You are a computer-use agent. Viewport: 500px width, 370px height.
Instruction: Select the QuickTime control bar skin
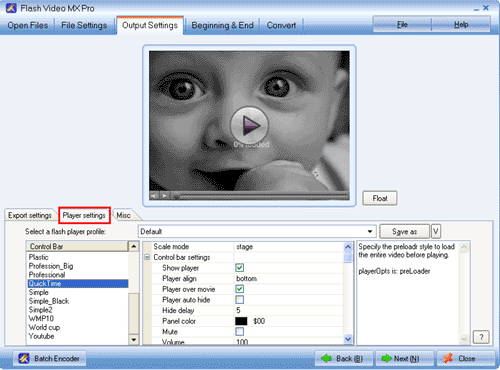(78, 283)
